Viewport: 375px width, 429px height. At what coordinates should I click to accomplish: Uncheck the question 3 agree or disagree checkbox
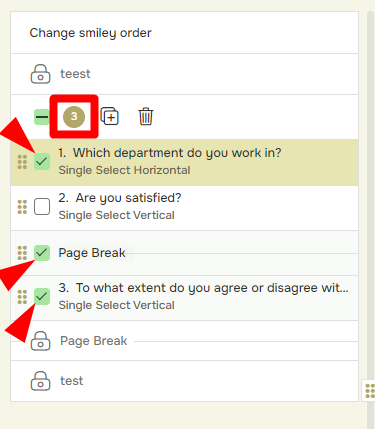[x=42, y=297]
